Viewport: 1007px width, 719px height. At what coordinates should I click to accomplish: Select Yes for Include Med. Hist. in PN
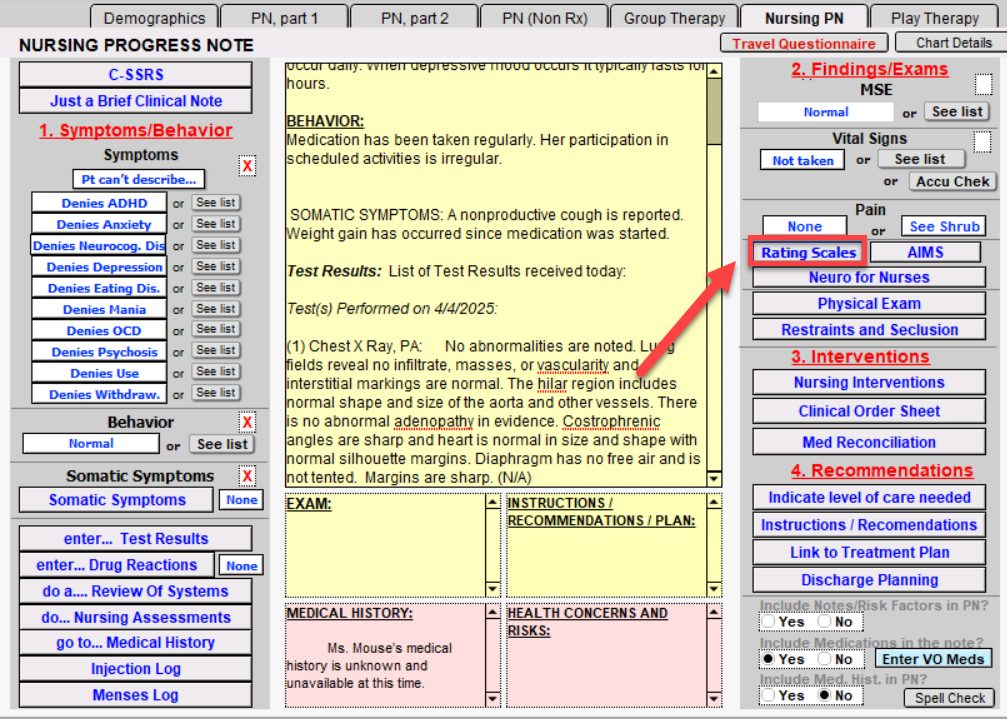768,695
